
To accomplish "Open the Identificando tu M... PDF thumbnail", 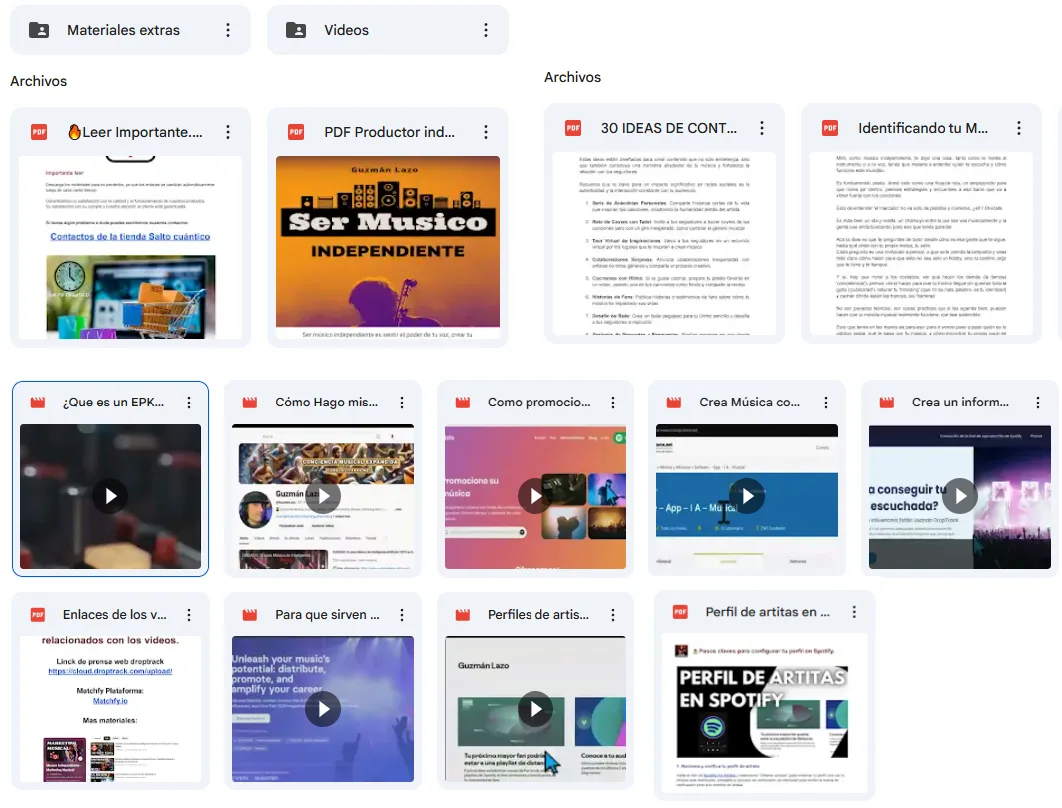I will coord(920,243).
